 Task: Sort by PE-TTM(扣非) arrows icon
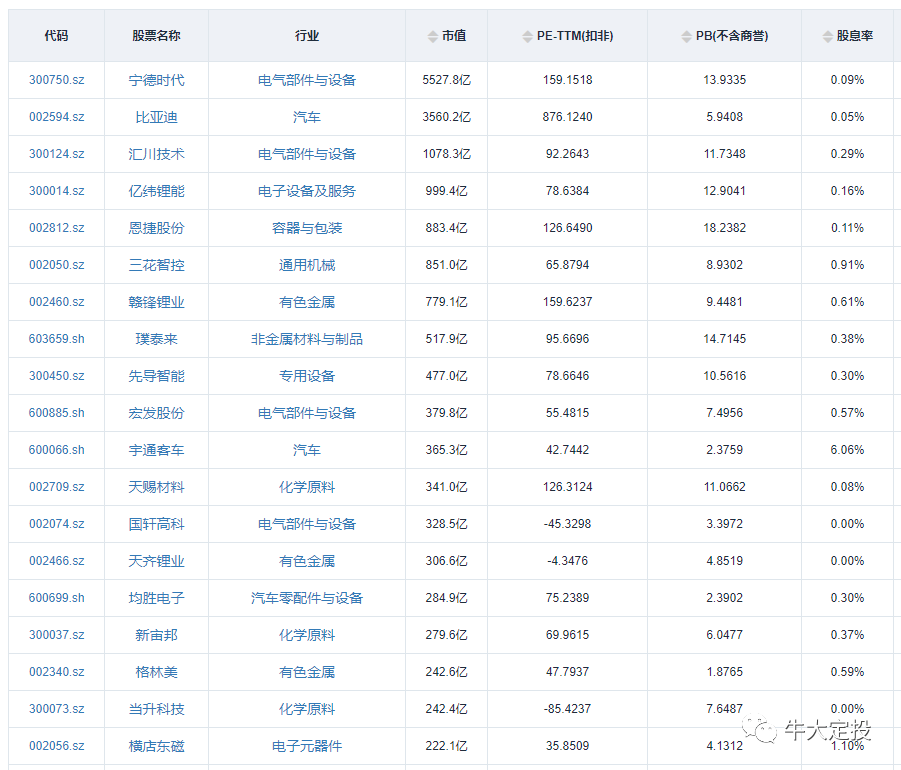coord(527,37)
